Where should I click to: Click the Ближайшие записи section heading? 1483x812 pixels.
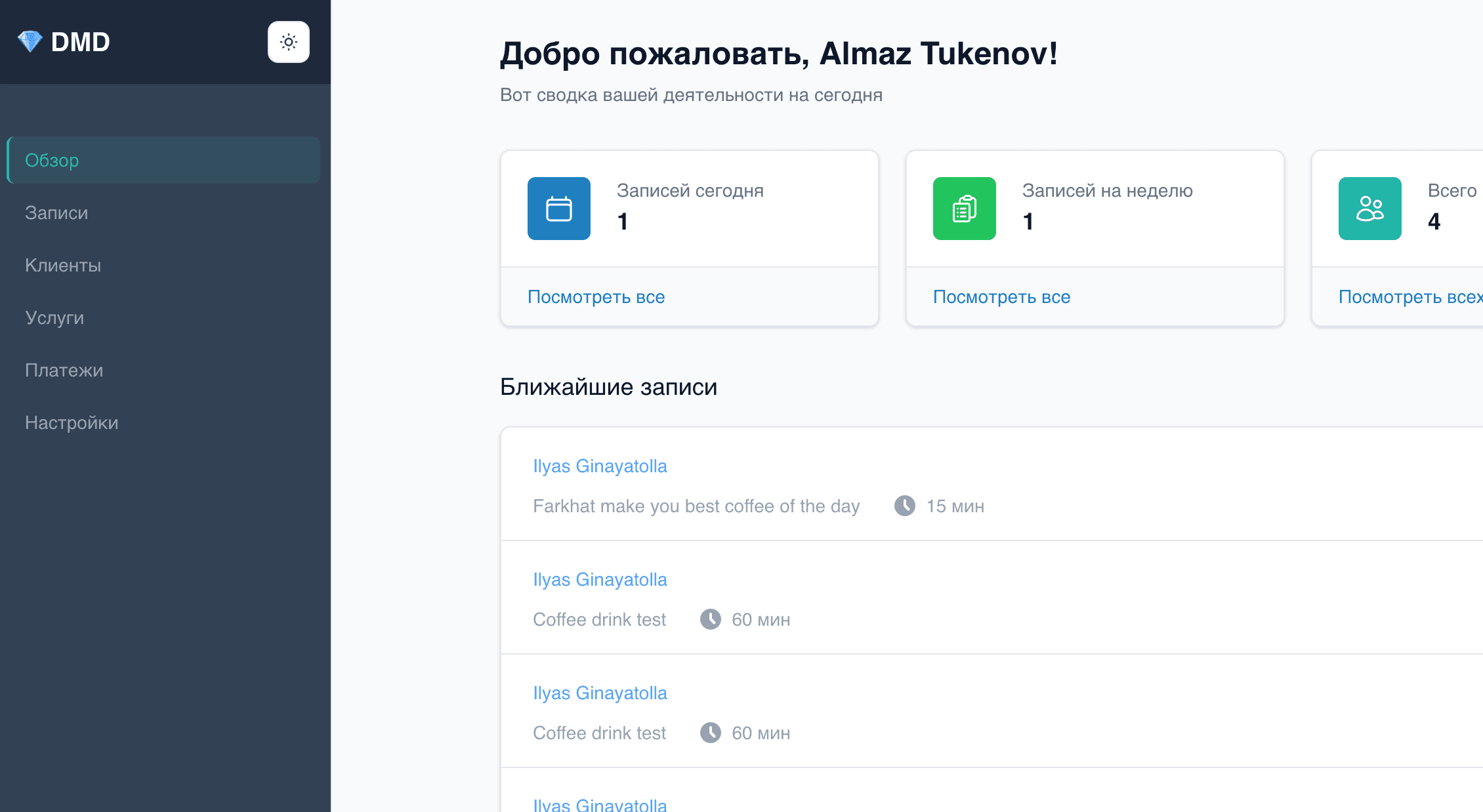click(608, 387)
